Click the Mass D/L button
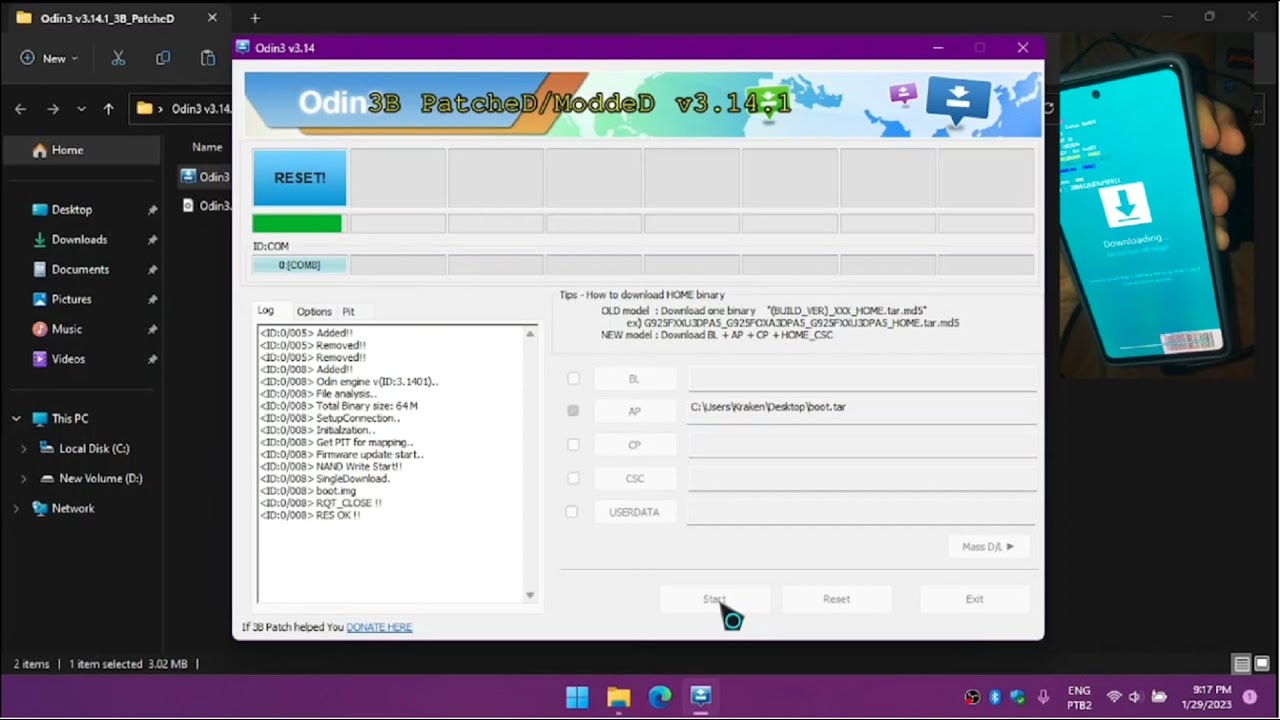 (x=988, y=547)
